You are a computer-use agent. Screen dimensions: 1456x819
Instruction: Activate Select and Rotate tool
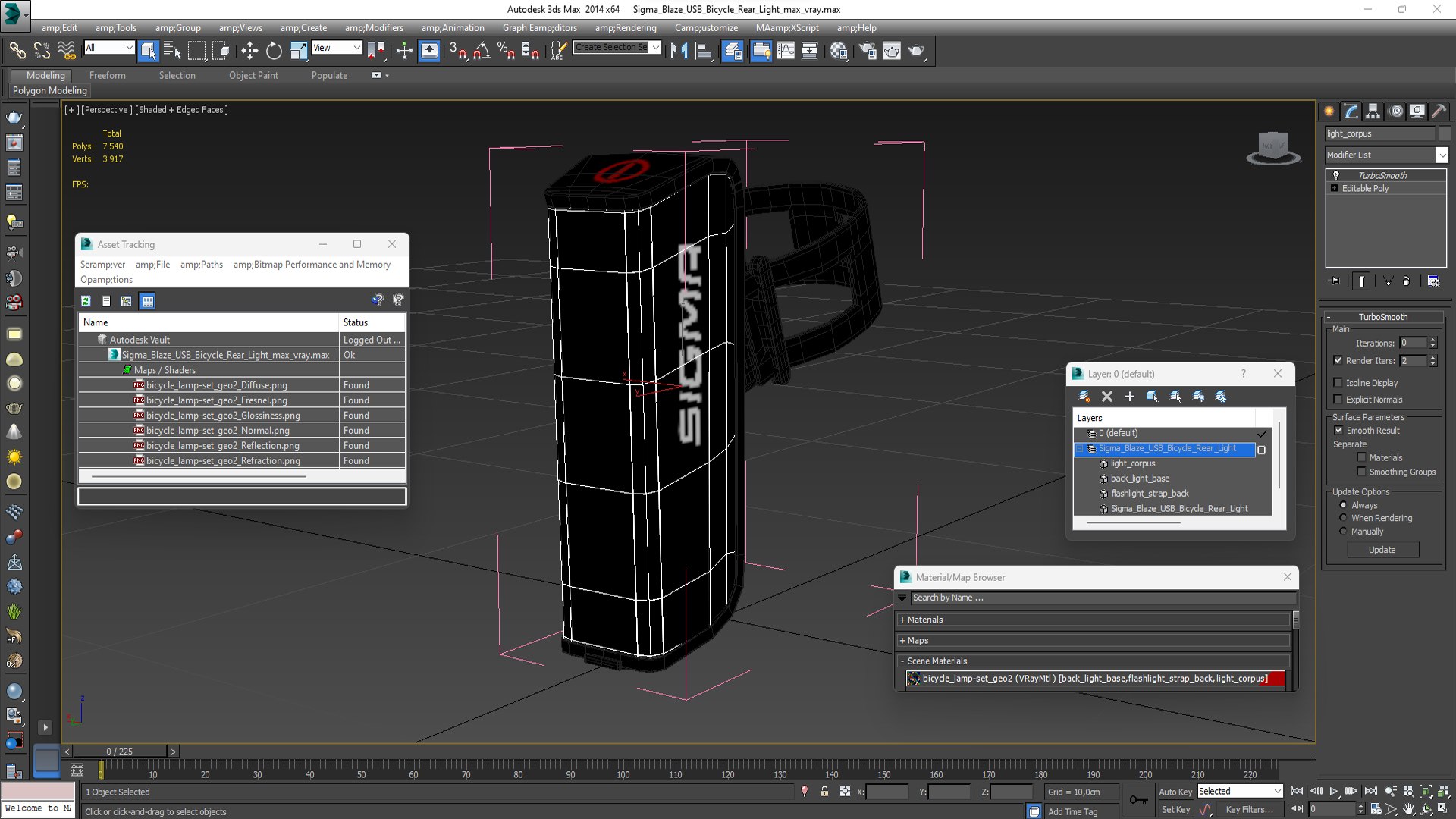tap(274, 51)
